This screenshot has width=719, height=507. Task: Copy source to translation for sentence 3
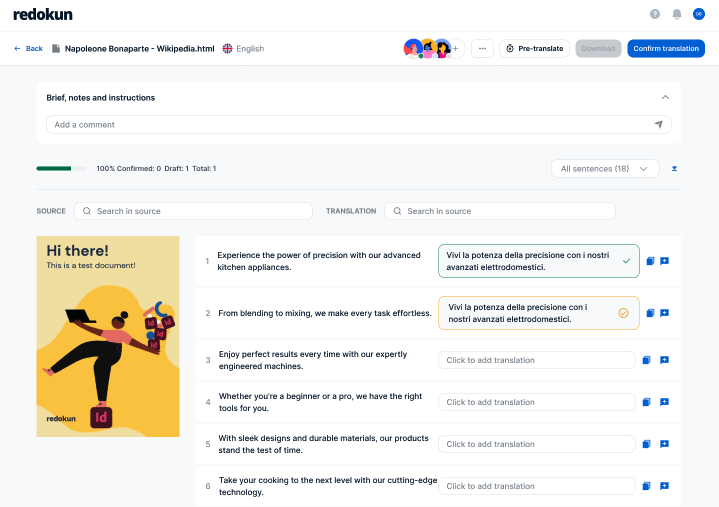(x=647, y=360)
